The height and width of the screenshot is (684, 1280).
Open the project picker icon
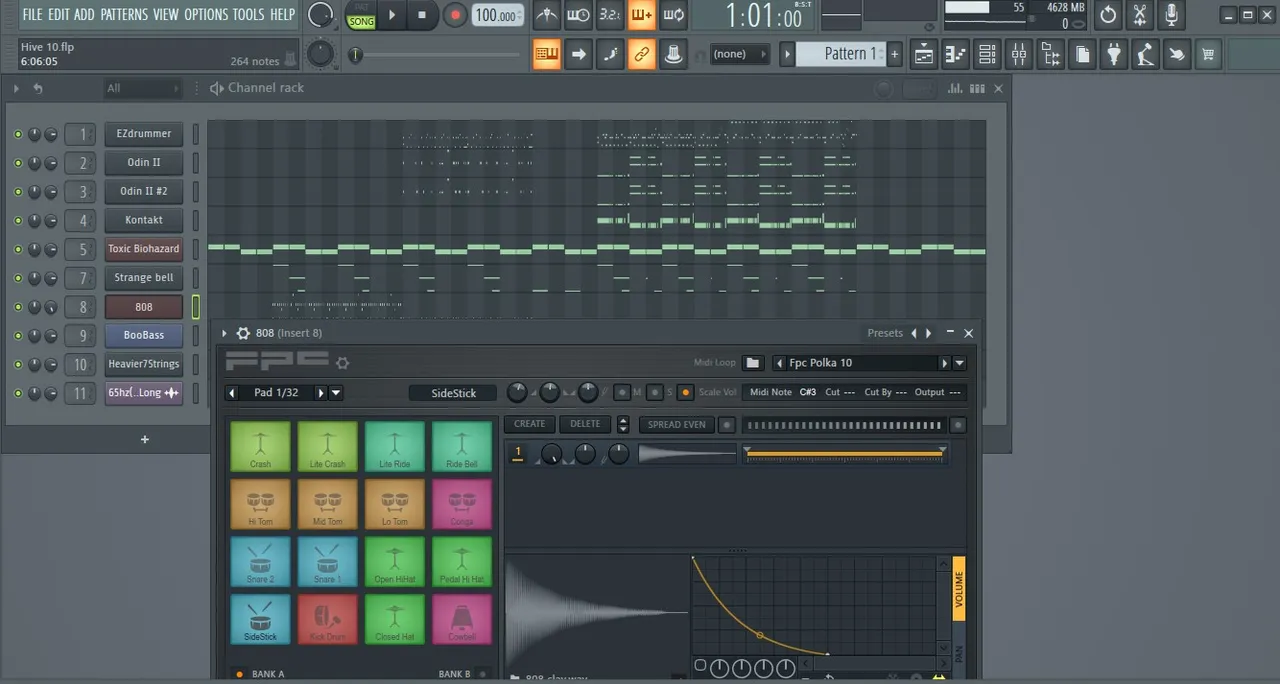click(1082, 54)
